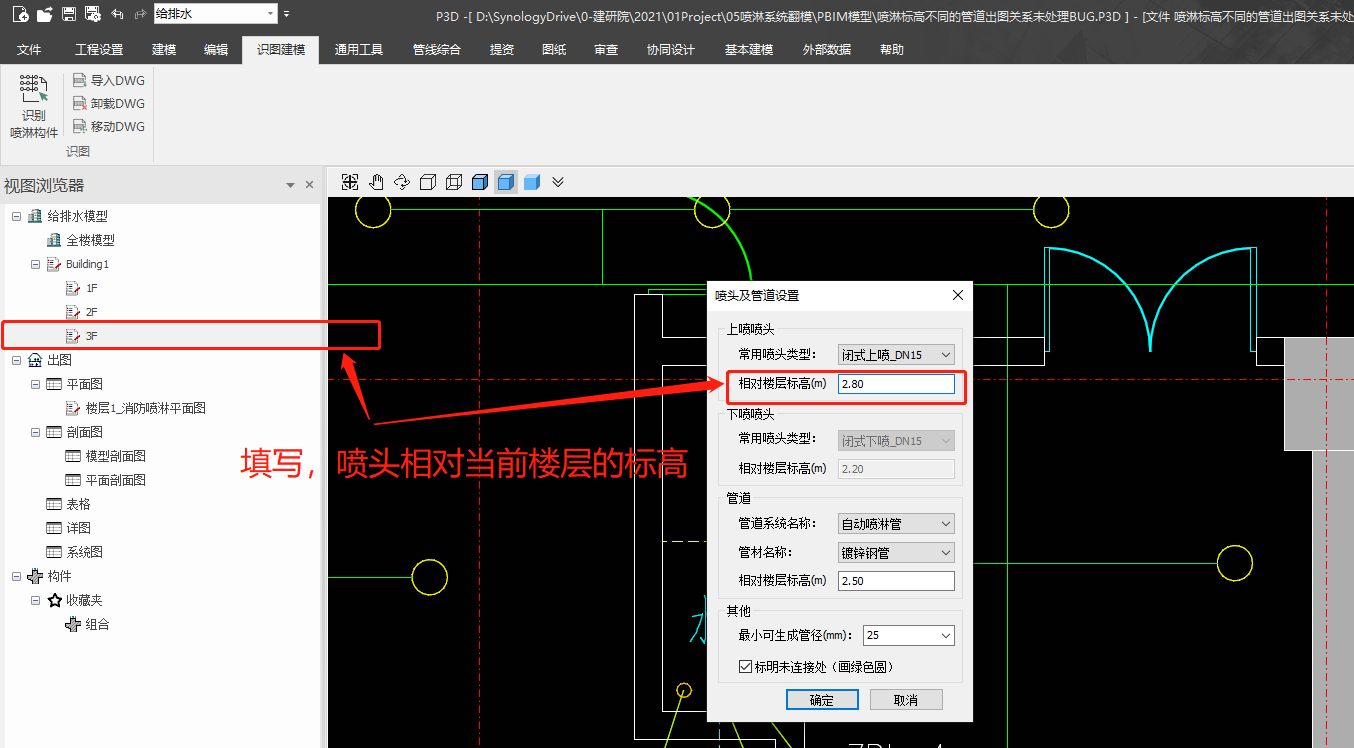Click the house icon beside 出图
This screenshot has height=748, width=1354.
point(35,360)
